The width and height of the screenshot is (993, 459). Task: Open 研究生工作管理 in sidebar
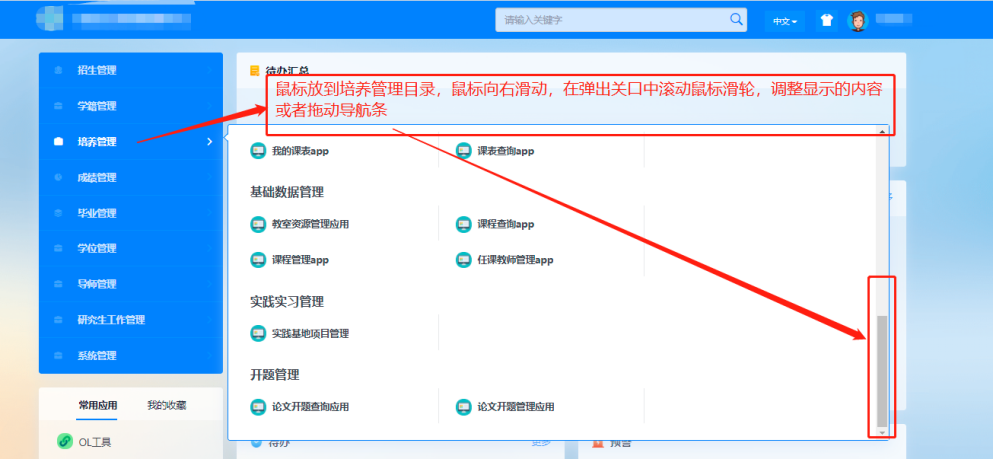(x=111, y=320)
